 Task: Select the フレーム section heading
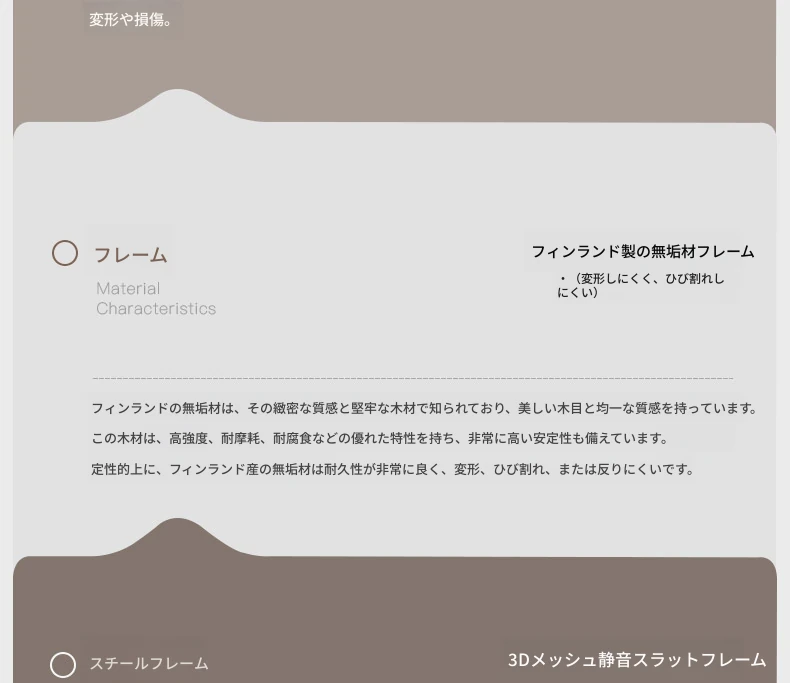130,255
